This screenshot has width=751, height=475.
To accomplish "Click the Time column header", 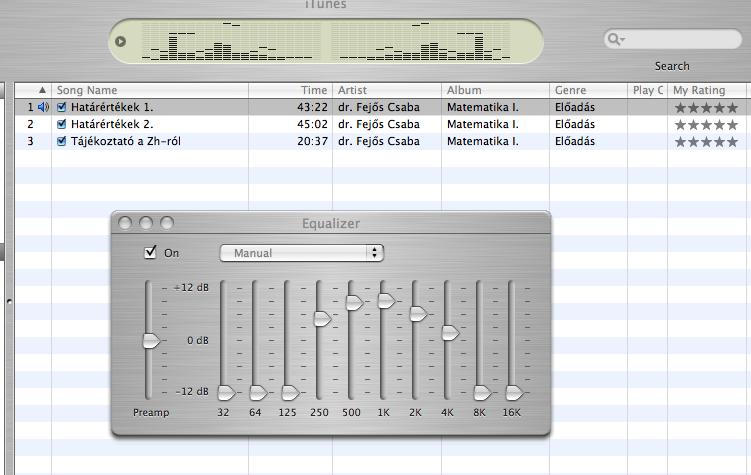I will pyautogui.click(x=290, y=90).
